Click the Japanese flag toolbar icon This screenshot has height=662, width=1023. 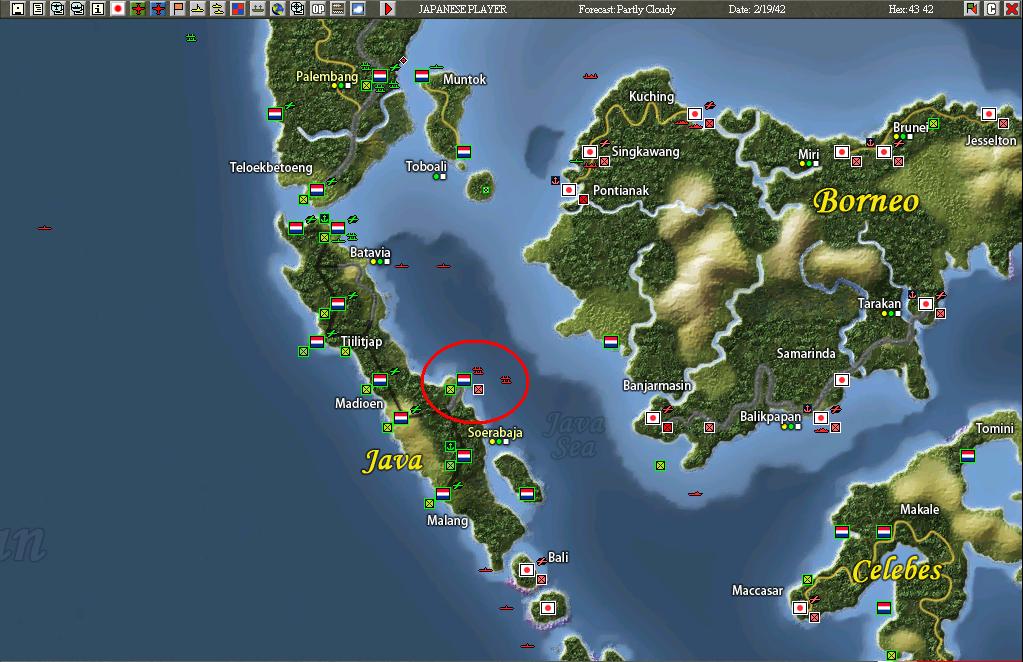tap(118, 8)
